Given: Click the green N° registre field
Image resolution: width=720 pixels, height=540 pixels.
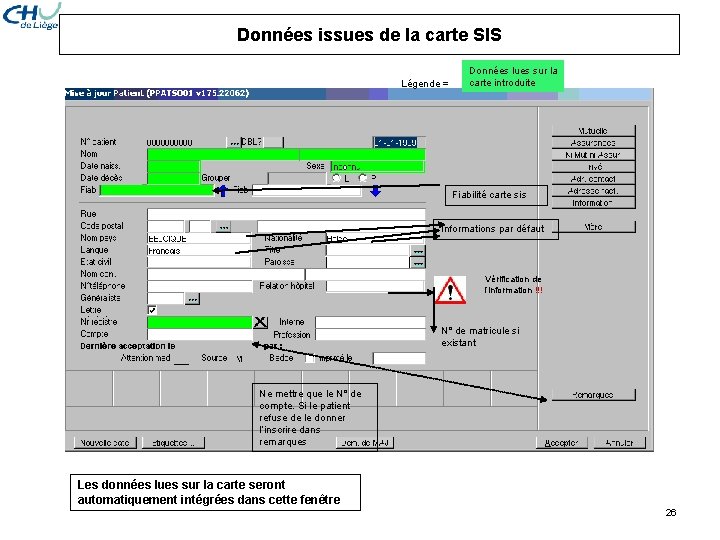Looking at the screenshot, I should pos(200,322).
